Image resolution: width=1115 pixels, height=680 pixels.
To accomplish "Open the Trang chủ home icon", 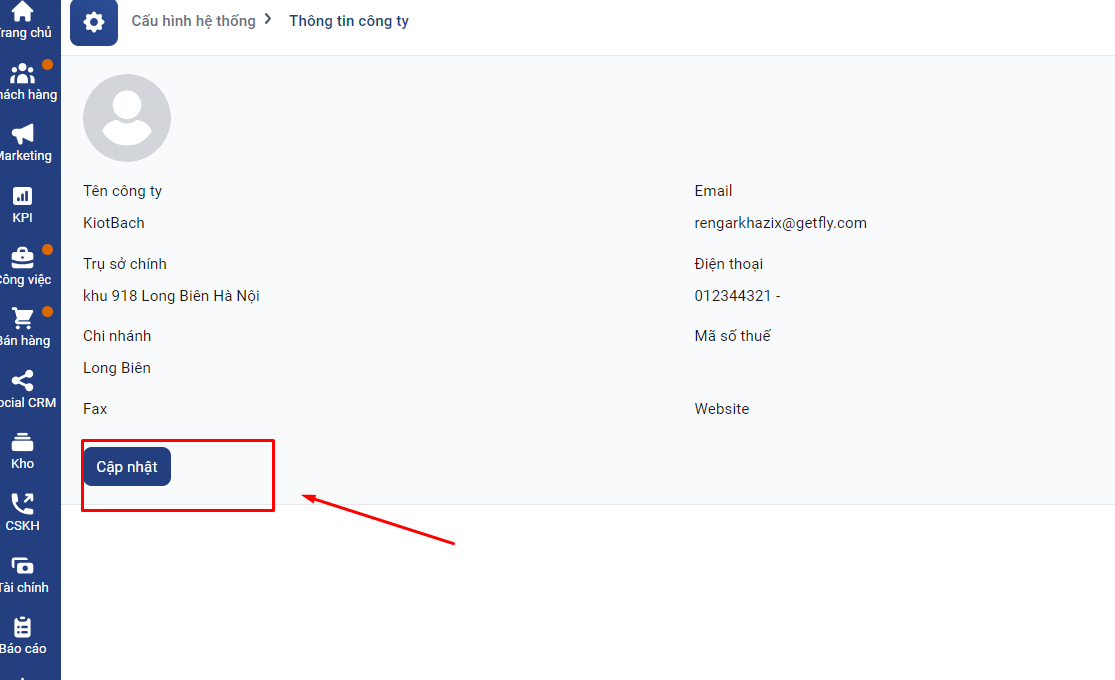I will click(22, 14).
